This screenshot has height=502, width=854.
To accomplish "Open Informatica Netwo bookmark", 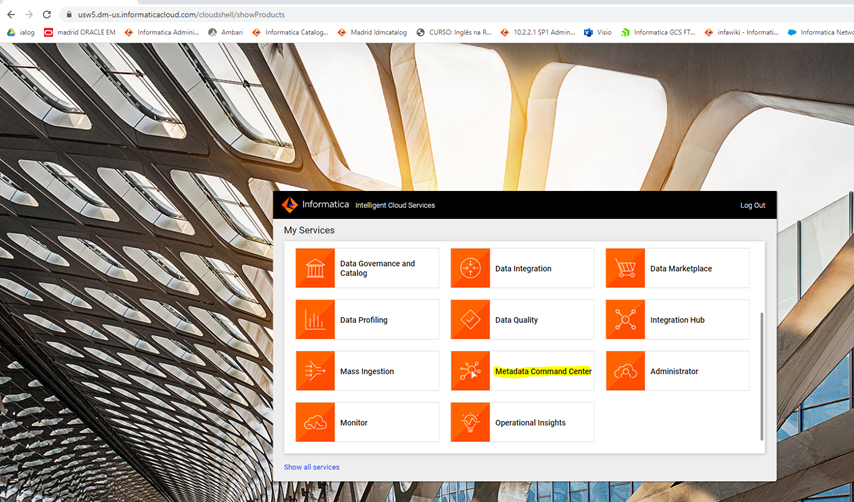I will tap(821, 32).
